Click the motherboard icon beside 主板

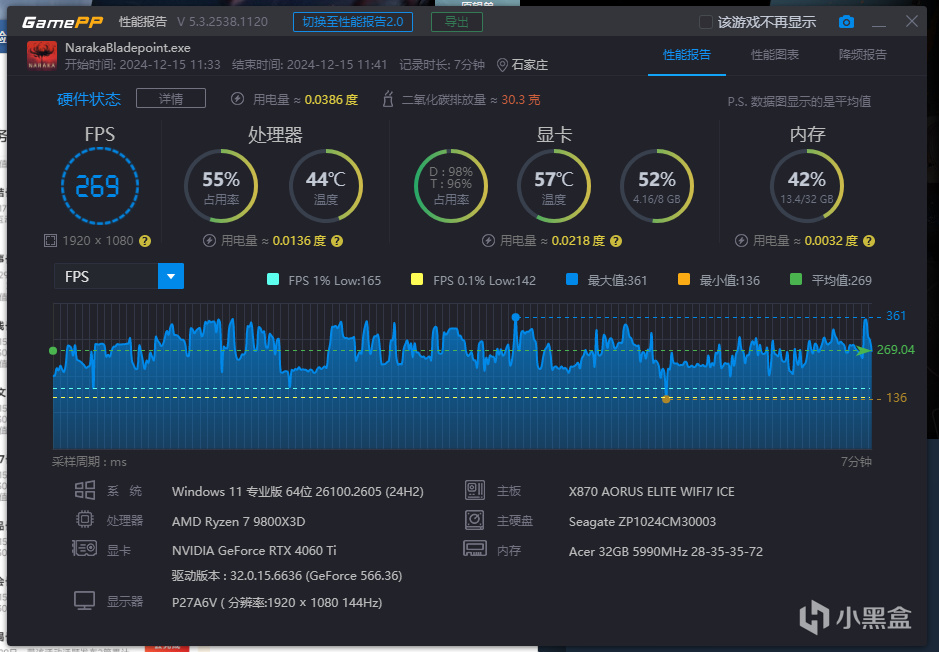click(x=475, y=490)
